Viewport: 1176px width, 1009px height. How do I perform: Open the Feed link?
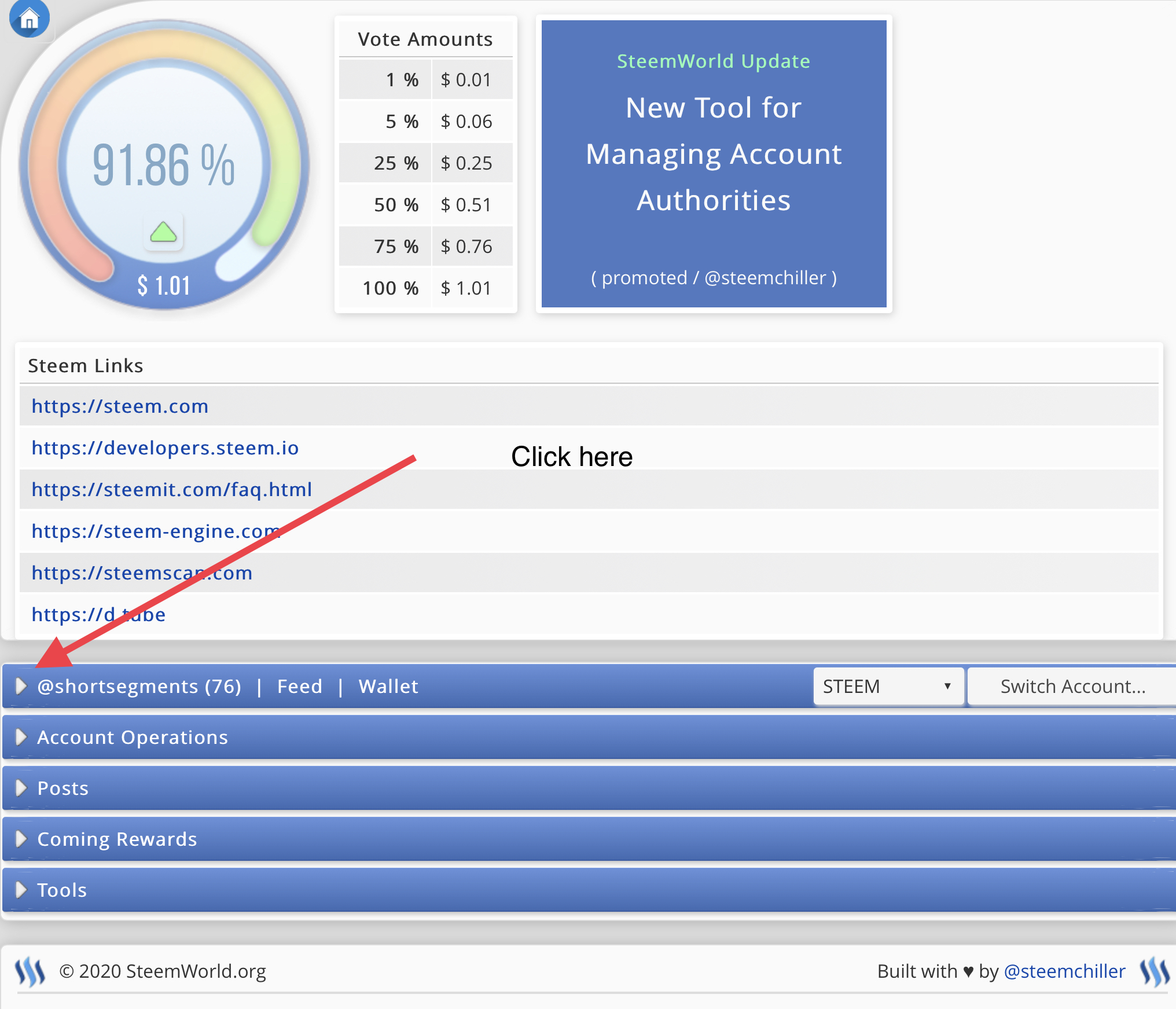(299, 686)
